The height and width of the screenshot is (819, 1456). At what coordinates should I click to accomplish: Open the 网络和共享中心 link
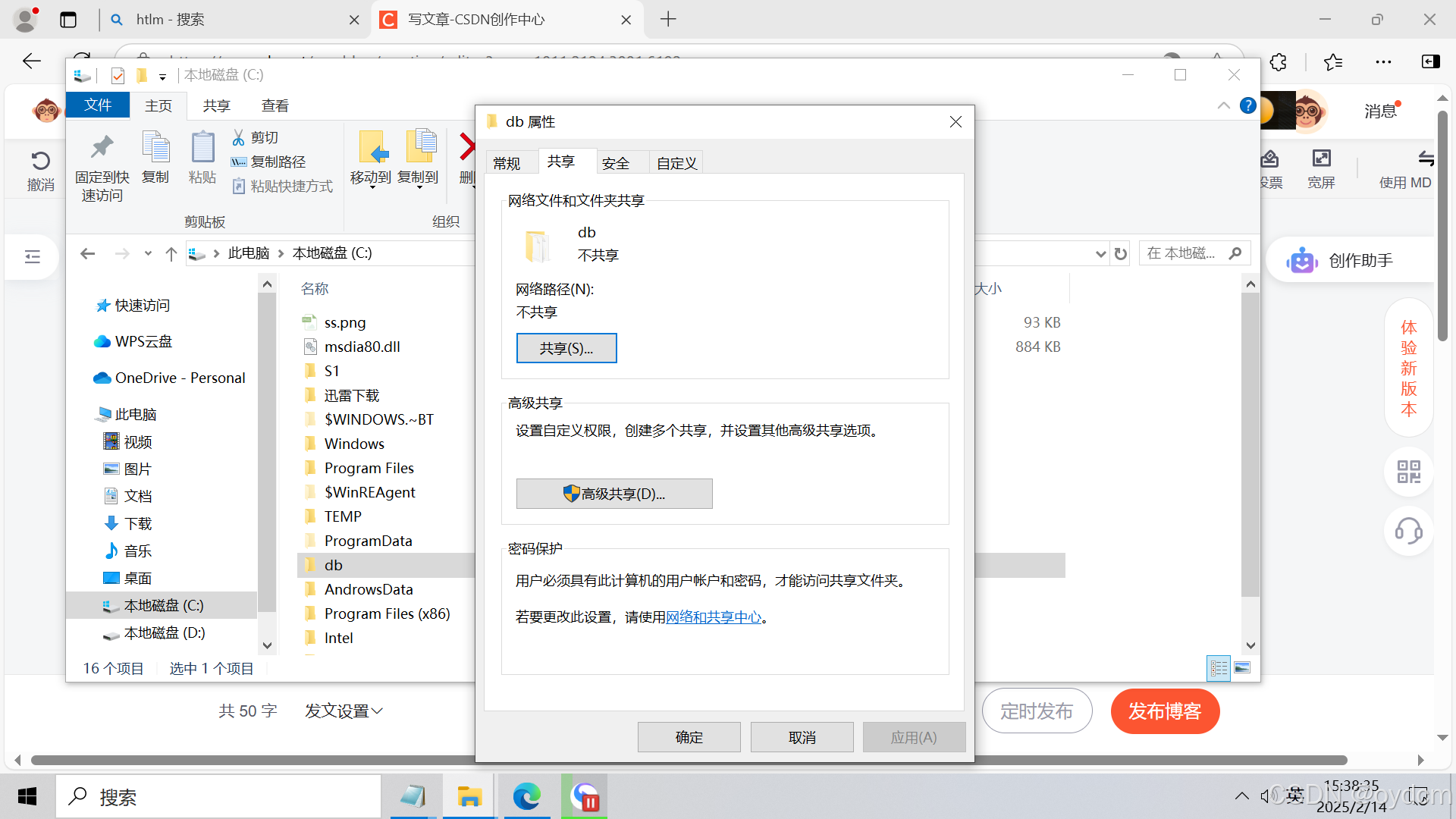pyautogui.click(x=713, y=617)
